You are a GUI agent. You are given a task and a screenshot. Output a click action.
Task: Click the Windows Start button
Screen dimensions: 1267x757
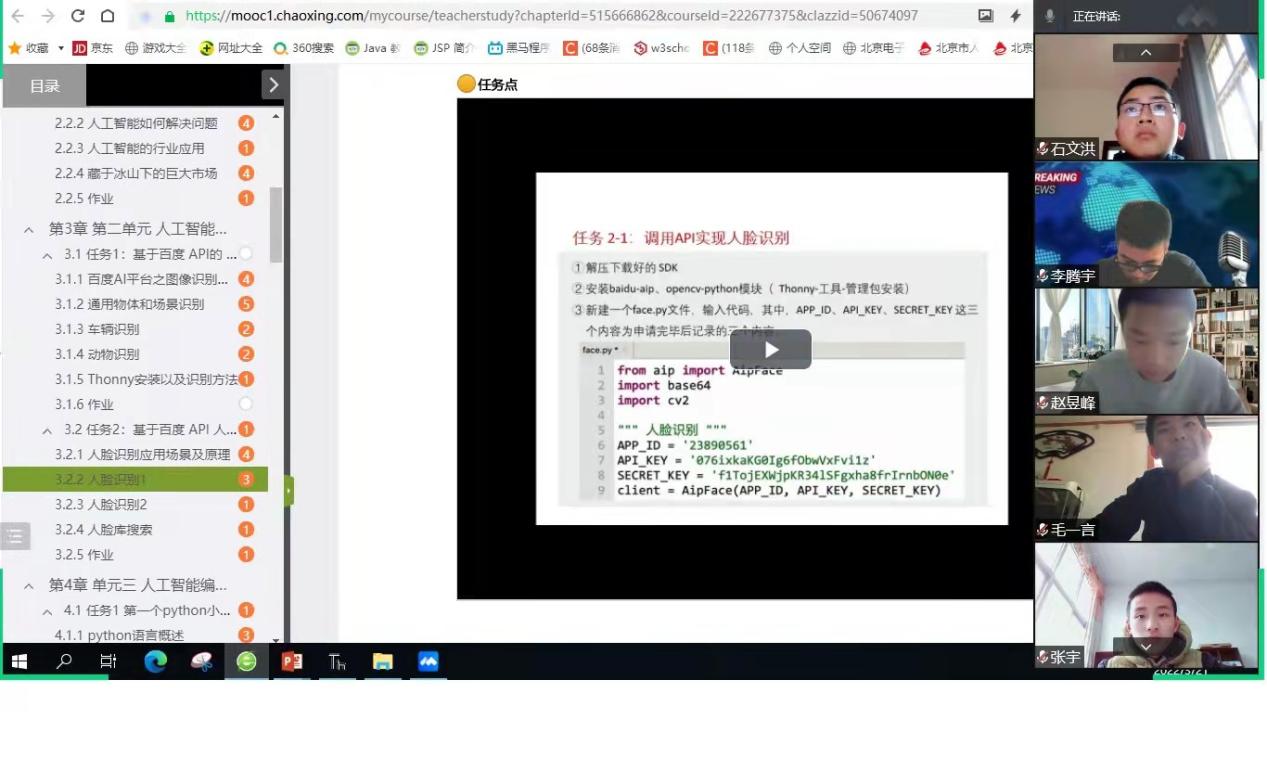click(x=19, y=661)
